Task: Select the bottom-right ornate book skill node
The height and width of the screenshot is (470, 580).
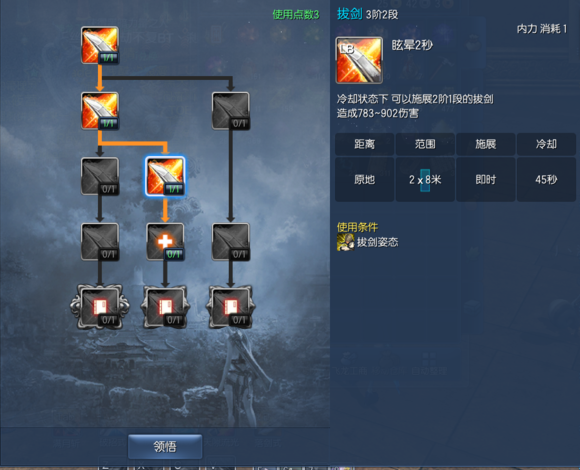Action: click(231, 307)
